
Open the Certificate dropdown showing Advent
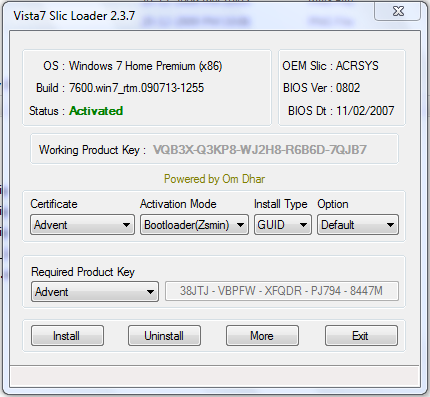click(82, 225)
